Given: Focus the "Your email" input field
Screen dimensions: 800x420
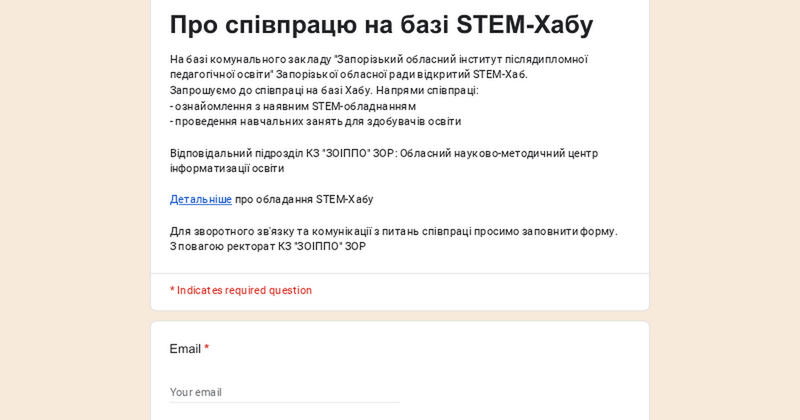Looking at the screenshot, I should (x=284, y=392).
